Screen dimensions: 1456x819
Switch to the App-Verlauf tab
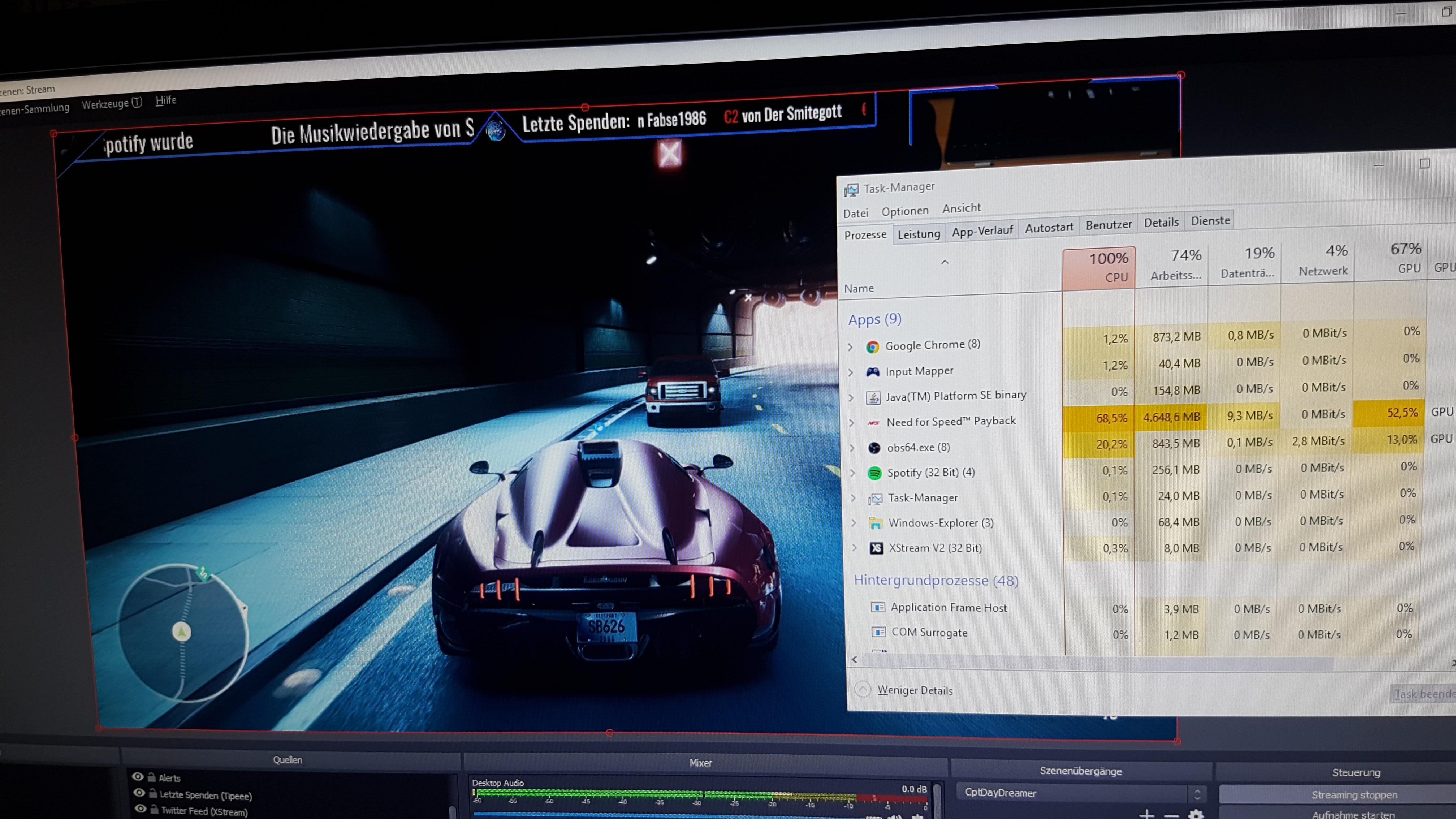coord(982,230)
